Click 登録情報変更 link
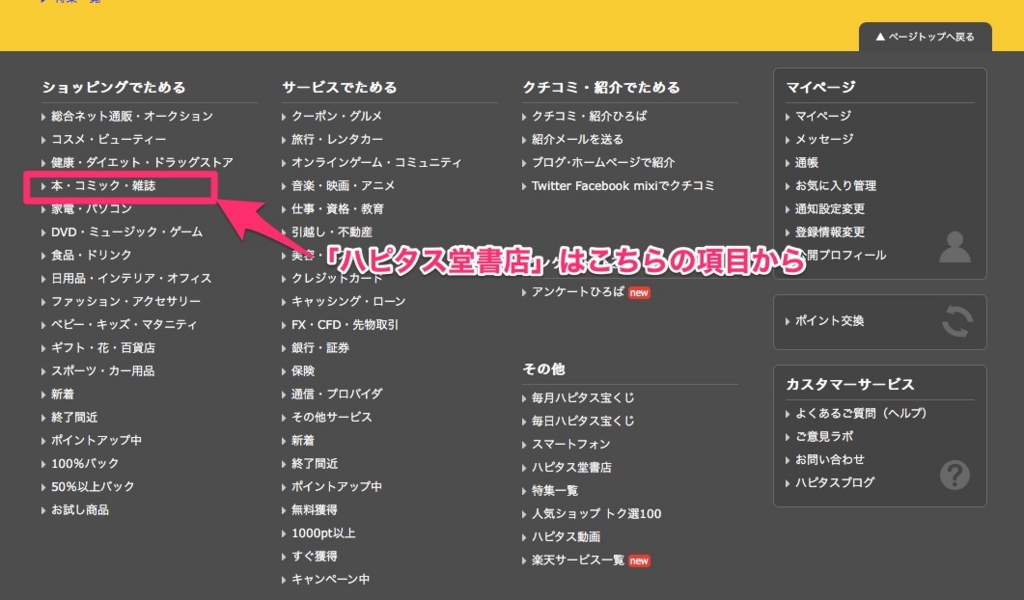 829,232
